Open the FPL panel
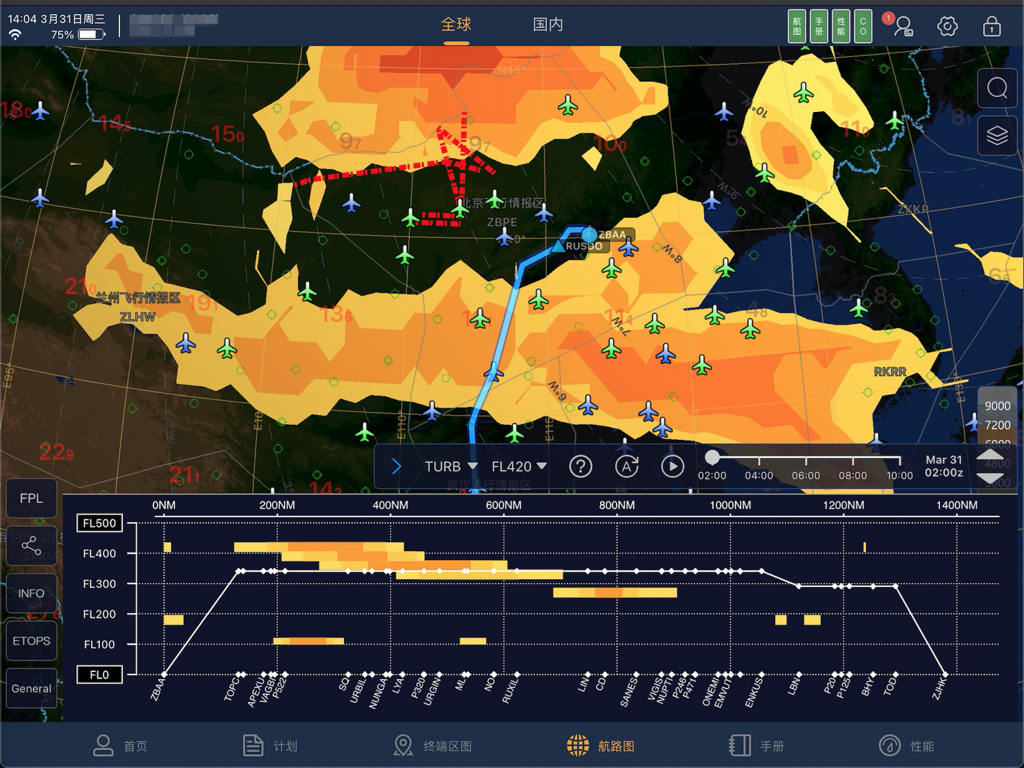Image resolution: width=1024 pixels, height=768 pixels. (x=31, y=497)
